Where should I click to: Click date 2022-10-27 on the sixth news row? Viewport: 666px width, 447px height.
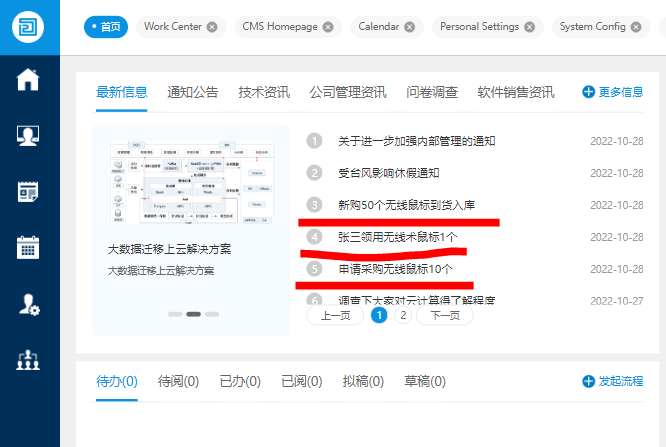tap(617, 301)
